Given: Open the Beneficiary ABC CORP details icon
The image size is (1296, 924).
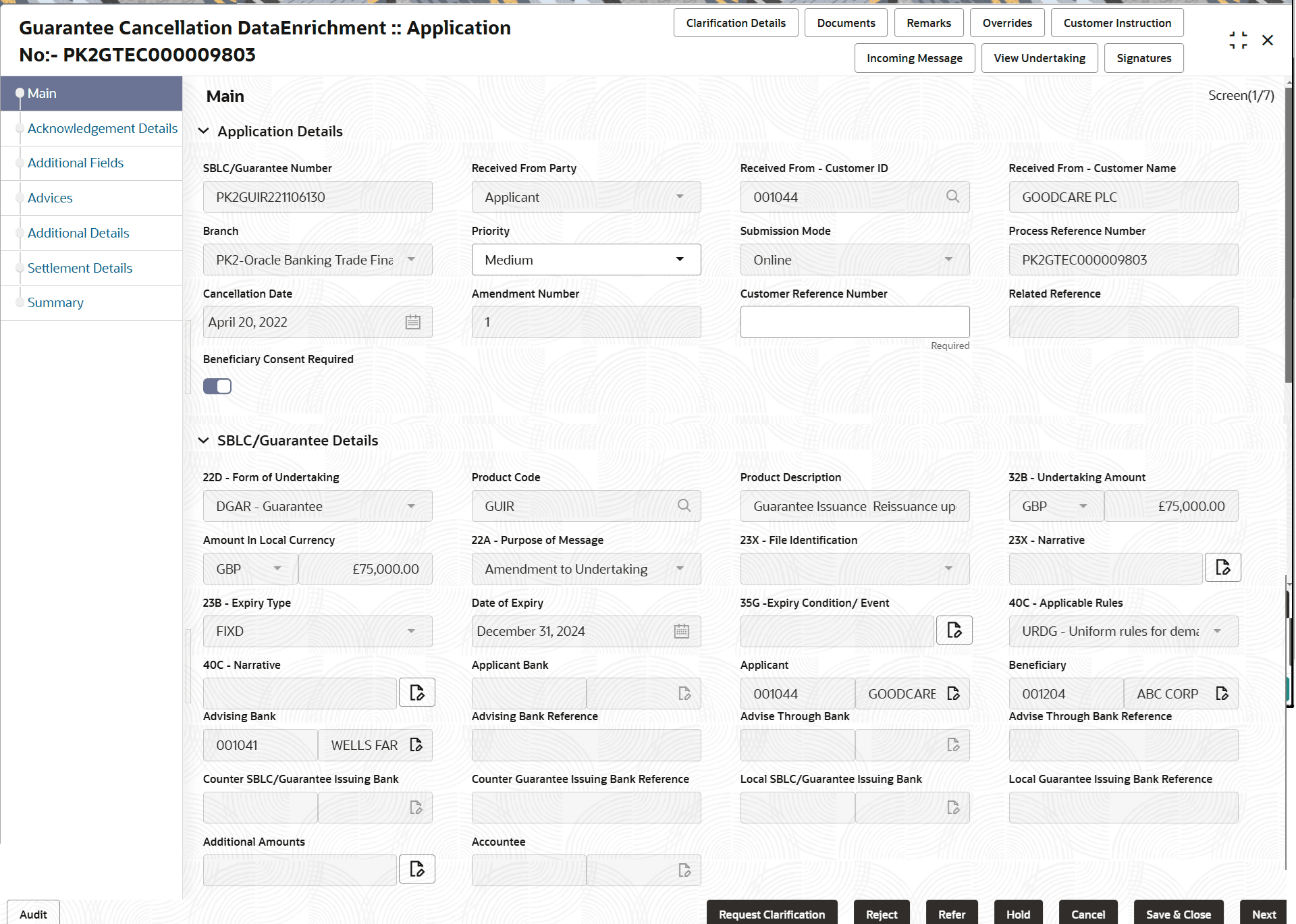Looking at the screenshot, I should pos(1221,693).
